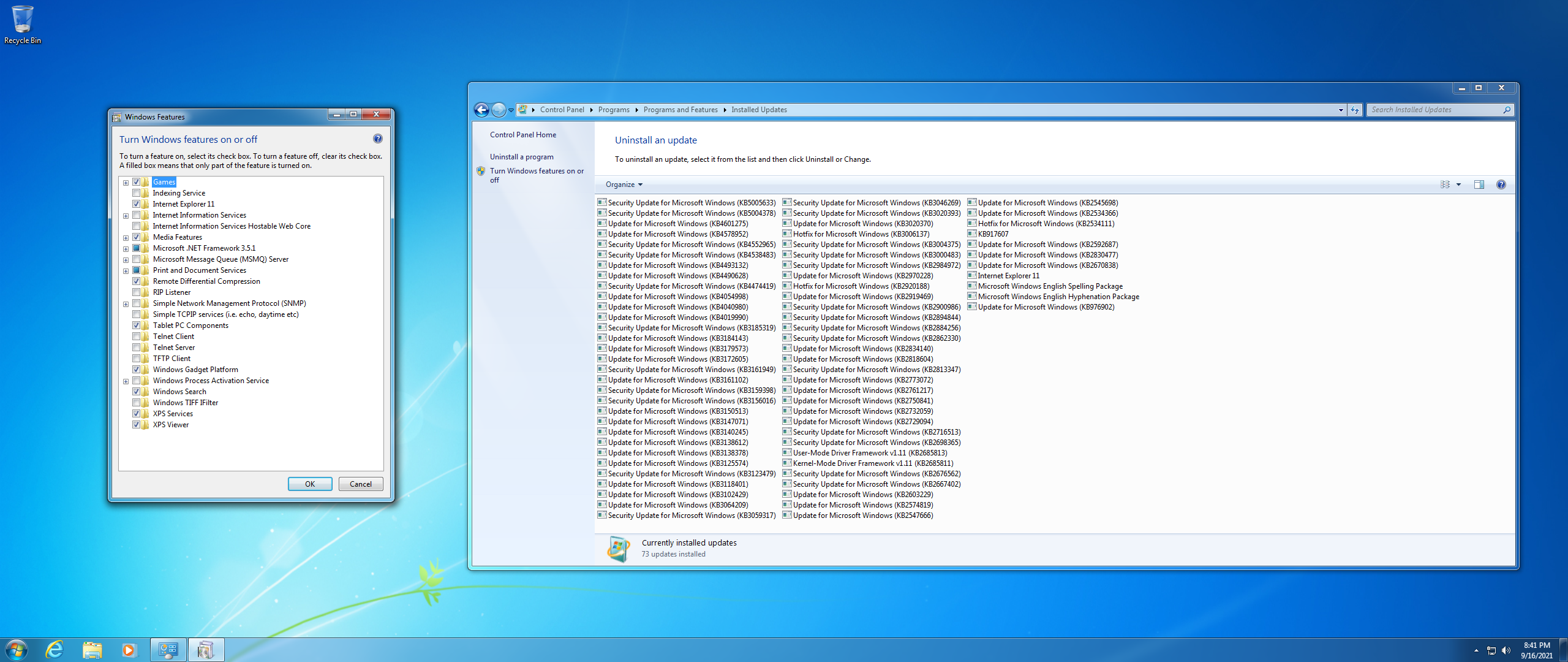Select Microsoft Windows English Spelling Package
1568x662 pixels.
point(1045,286)
